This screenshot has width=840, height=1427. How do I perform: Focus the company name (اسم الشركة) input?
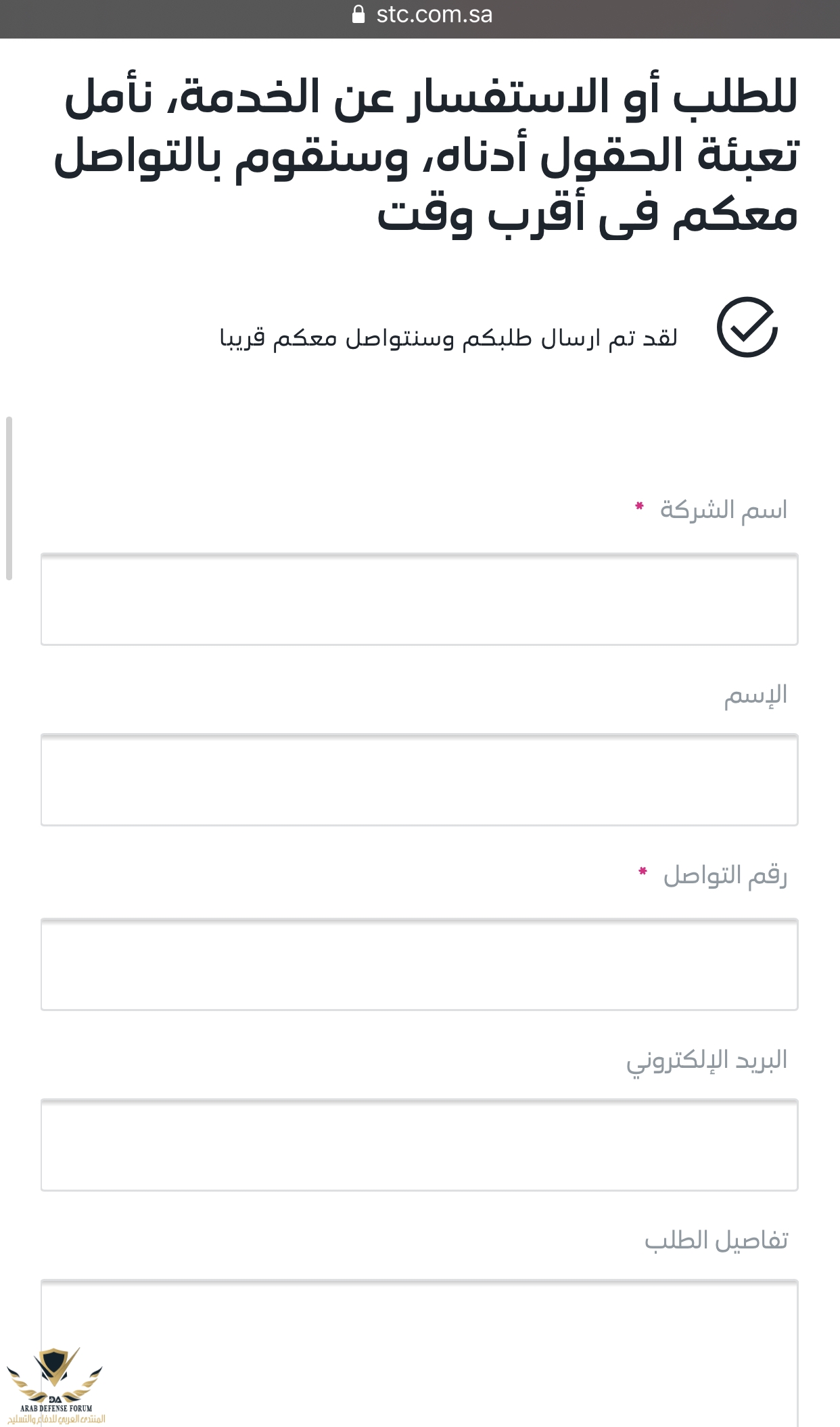tap(419, 599)
